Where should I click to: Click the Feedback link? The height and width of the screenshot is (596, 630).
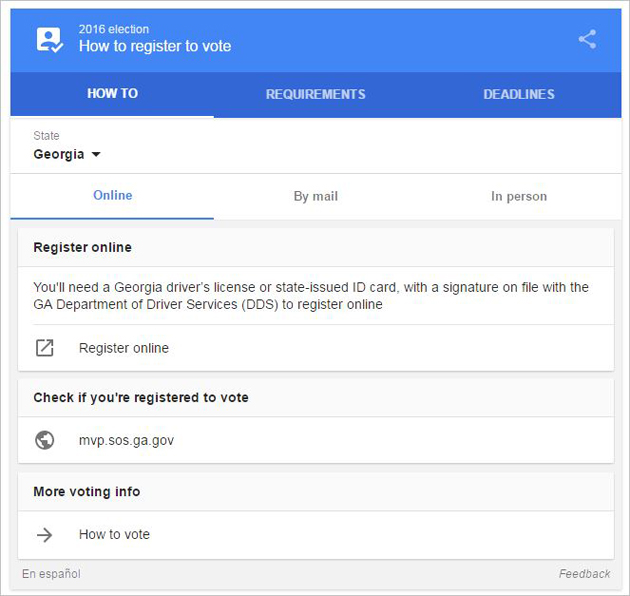coord(584,574)
